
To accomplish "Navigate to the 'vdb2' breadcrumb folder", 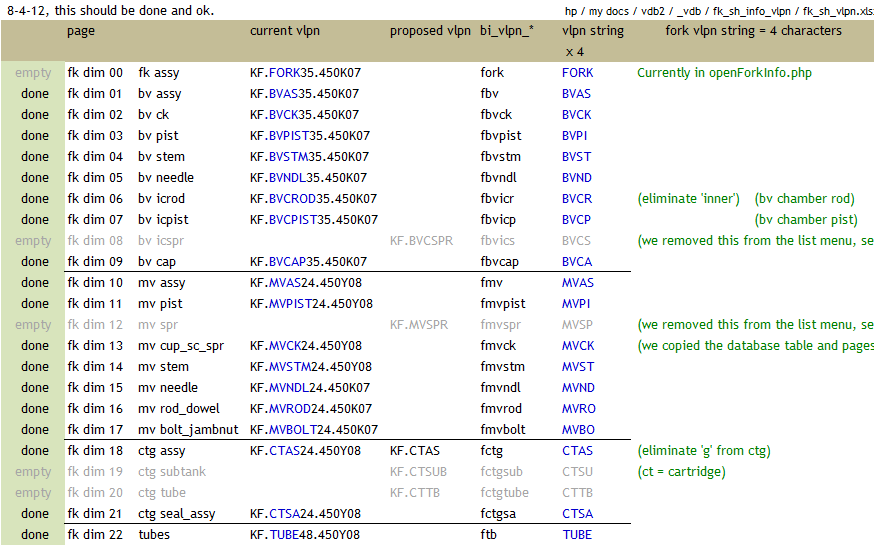I will [652, 11].
